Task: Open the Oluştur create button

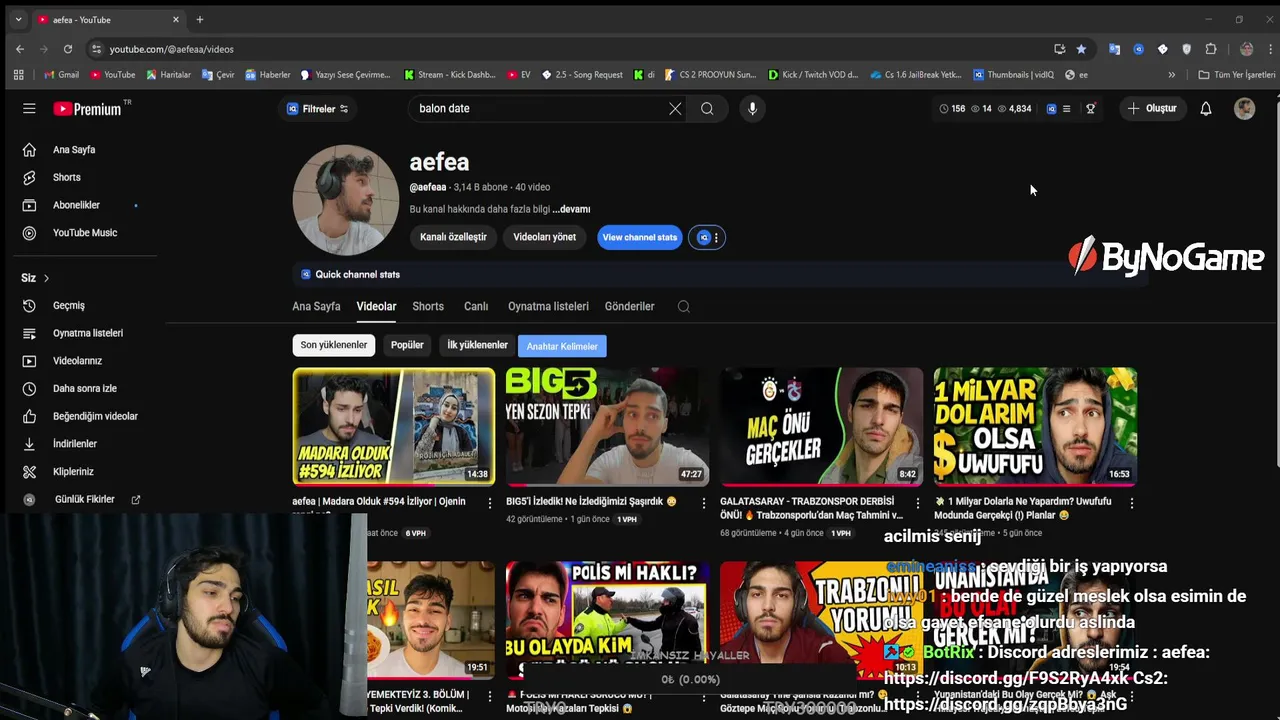Action: point(1152,108)
